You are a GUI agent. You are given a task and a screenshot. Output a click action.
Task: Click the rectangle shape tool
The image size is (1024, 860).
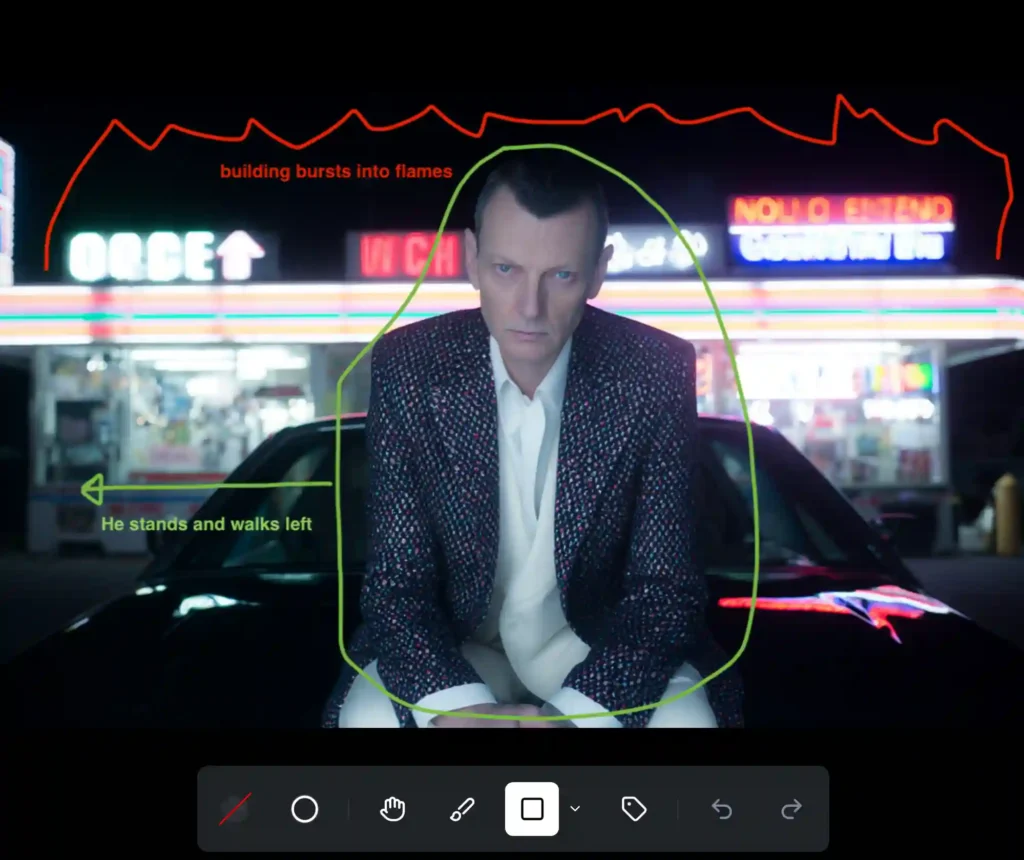532,809
